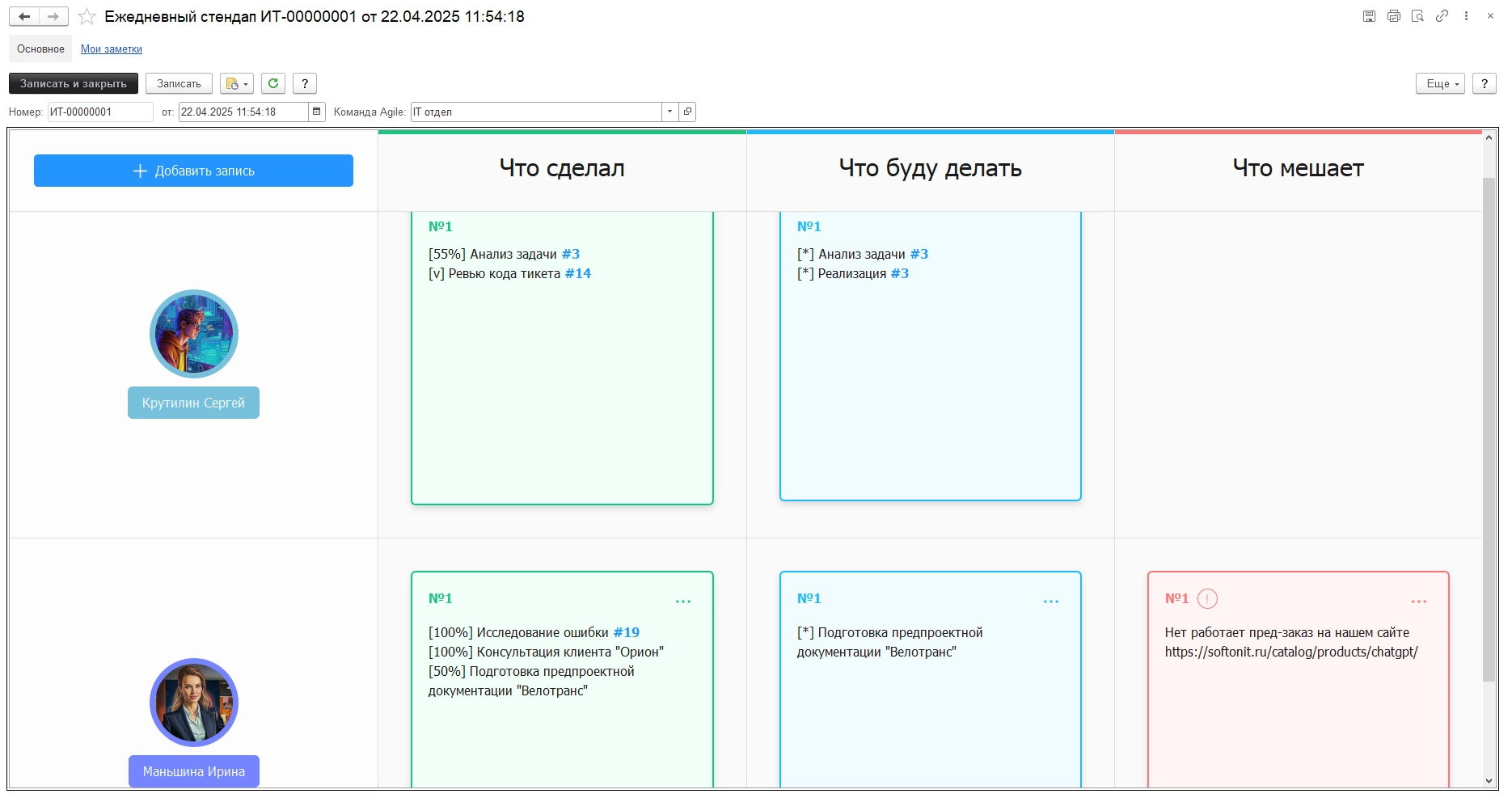Screen dimensions: 1512x798
Task: Click the save floppy disk icon
Action: 1369,16
